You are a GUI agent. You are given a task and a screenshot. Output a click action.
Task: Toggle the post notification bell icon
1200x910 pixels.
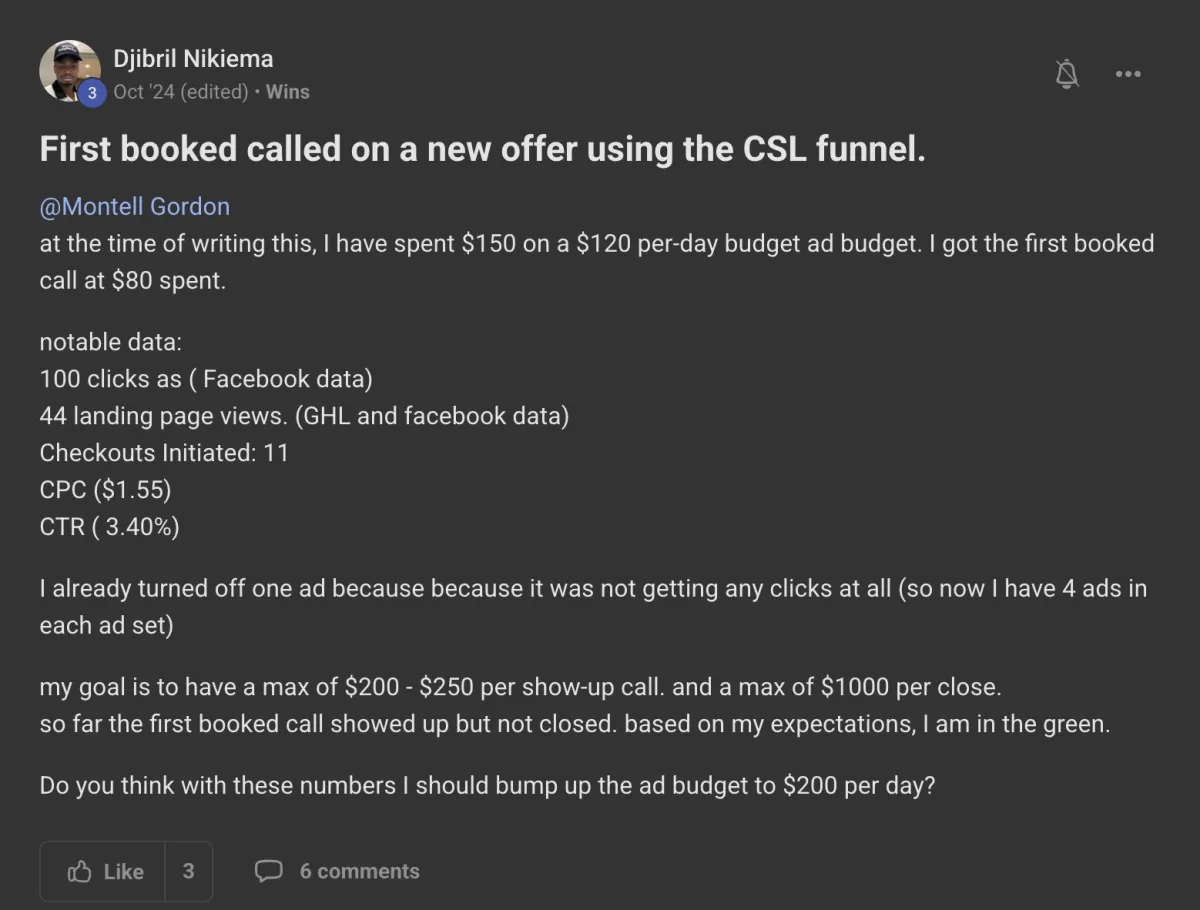click(1067, 73)
